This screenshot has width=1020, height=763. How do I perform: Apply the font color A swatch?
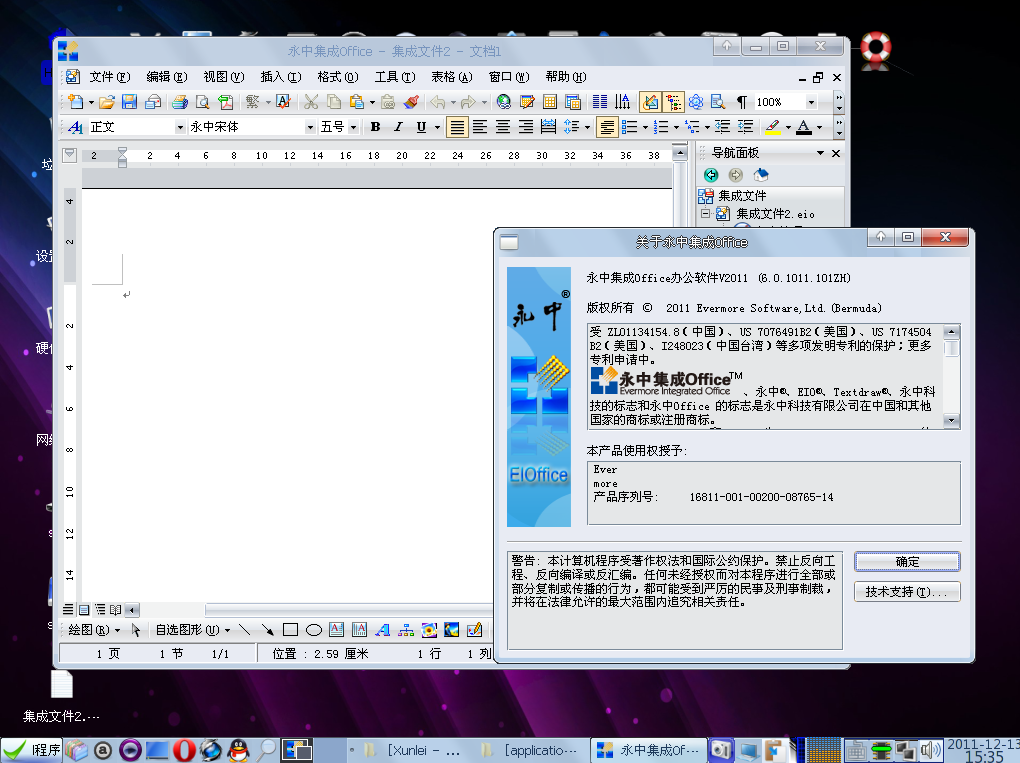tap(804, 127)
